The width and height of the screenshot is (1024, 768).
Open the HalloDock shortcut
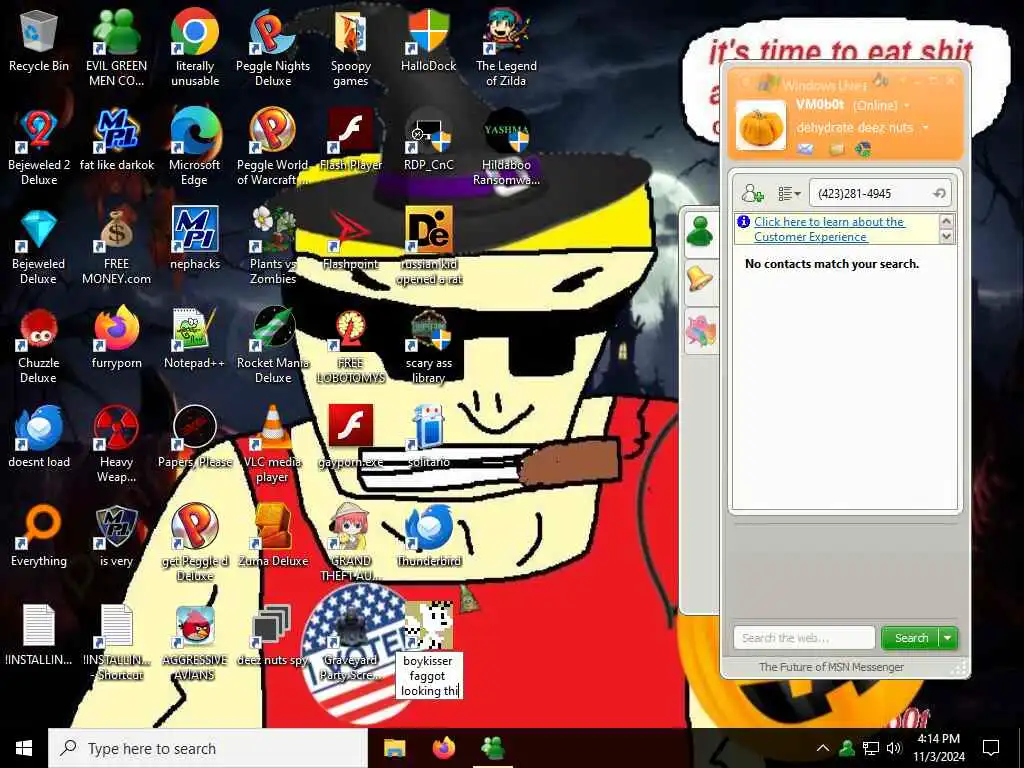pyautogui.click(x=428, y=40)
